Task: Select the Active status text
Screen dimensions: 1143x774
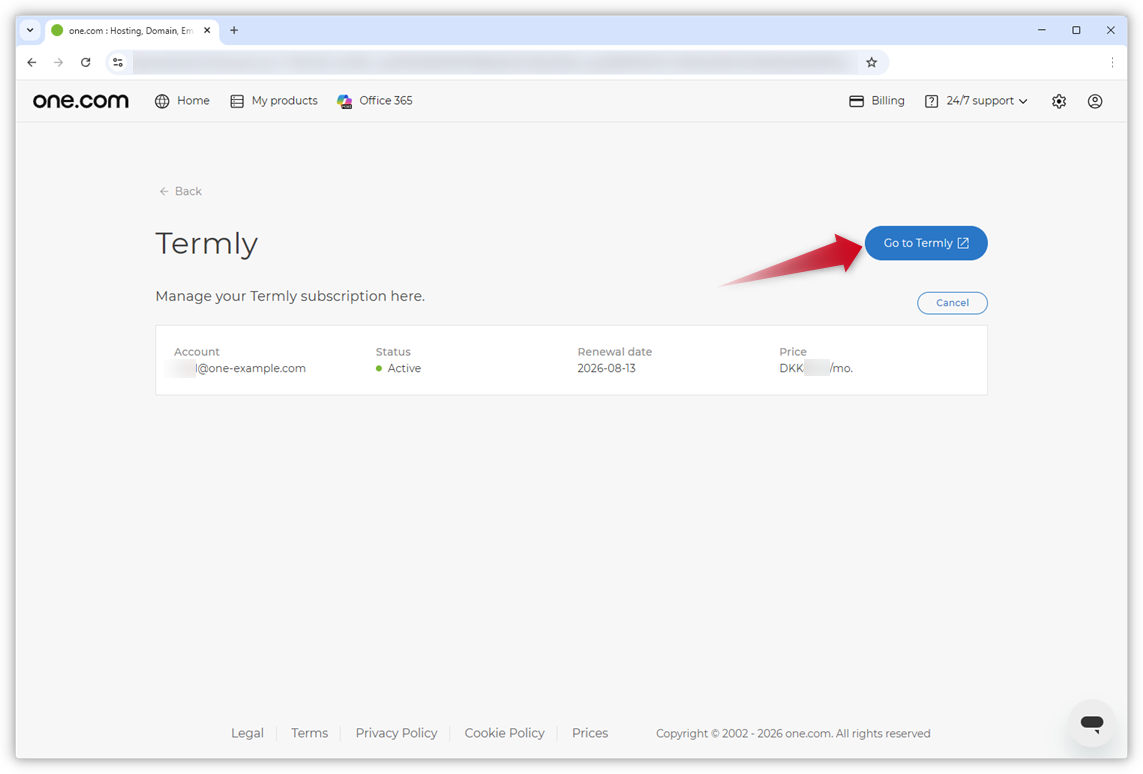Action: click(x=404, y=369)
